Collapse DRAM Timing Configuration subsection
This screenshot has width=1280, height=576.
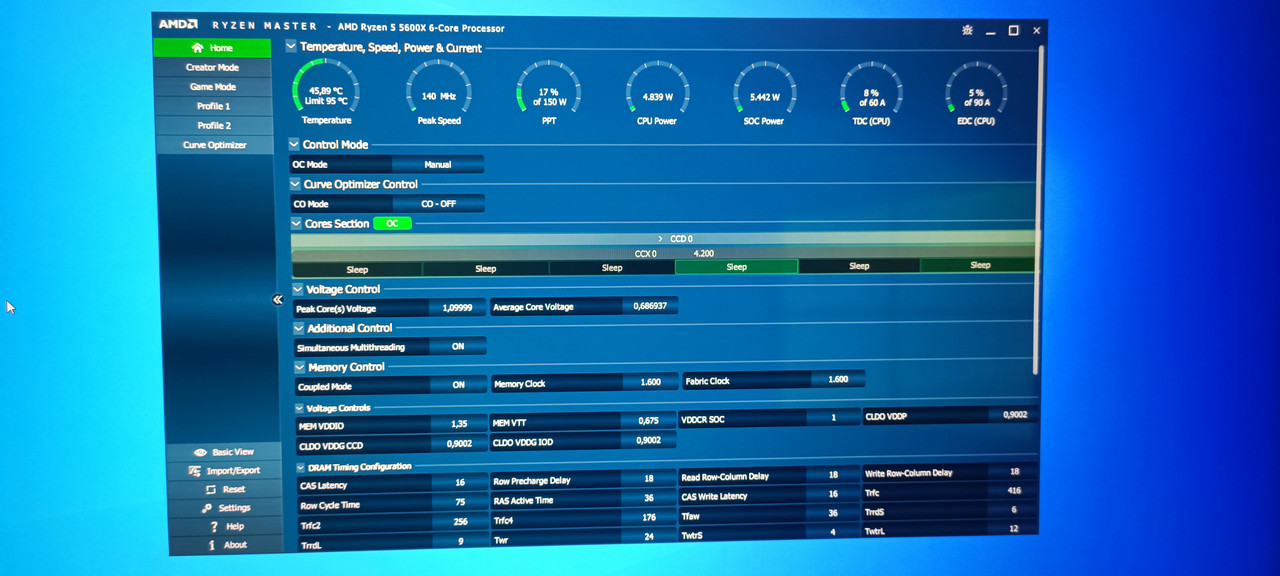click(x=301, y=467)
